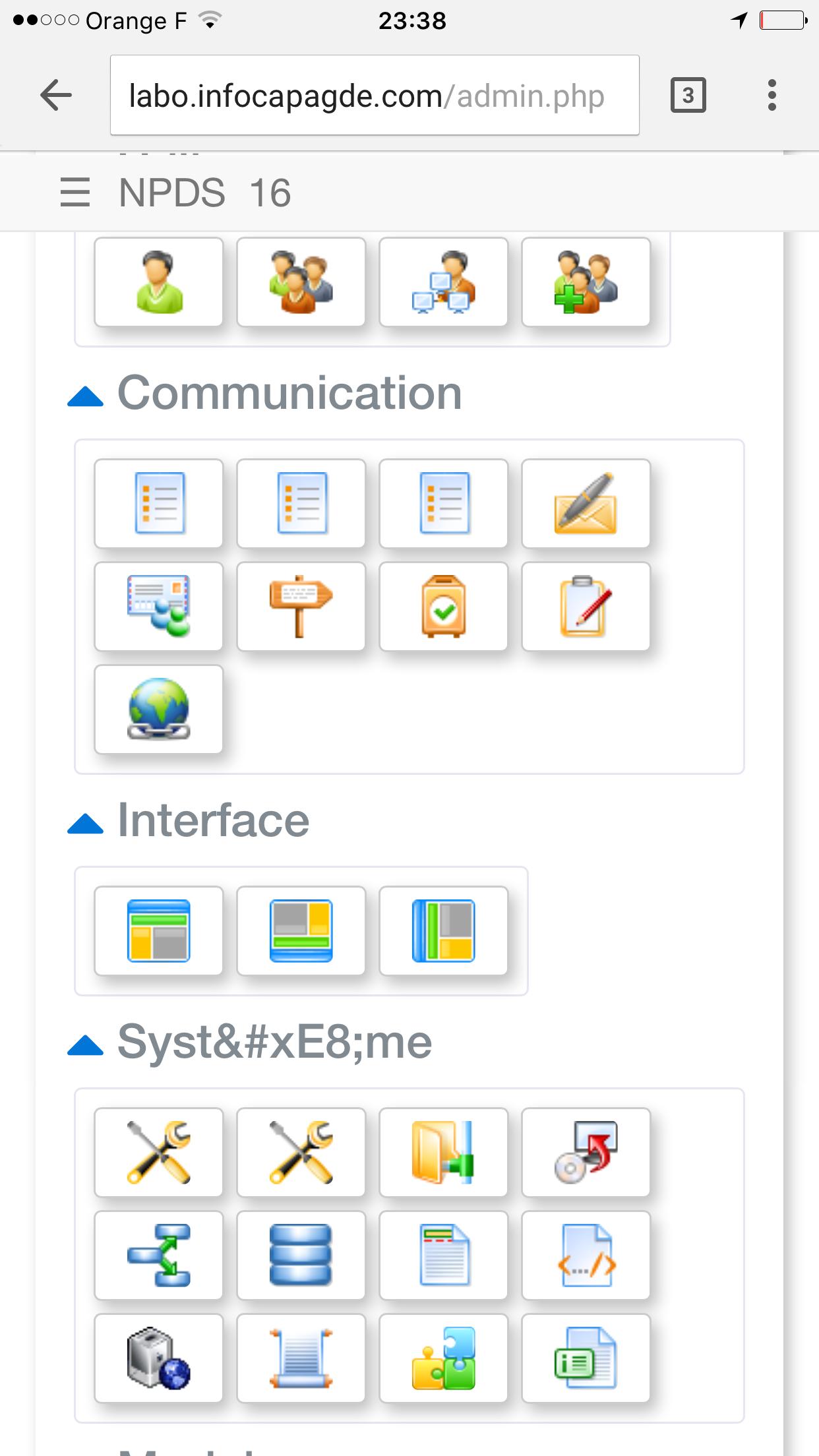Open the envelope with pen icon
This screenshot has height=1456, width=819.
tap(586, 503)
